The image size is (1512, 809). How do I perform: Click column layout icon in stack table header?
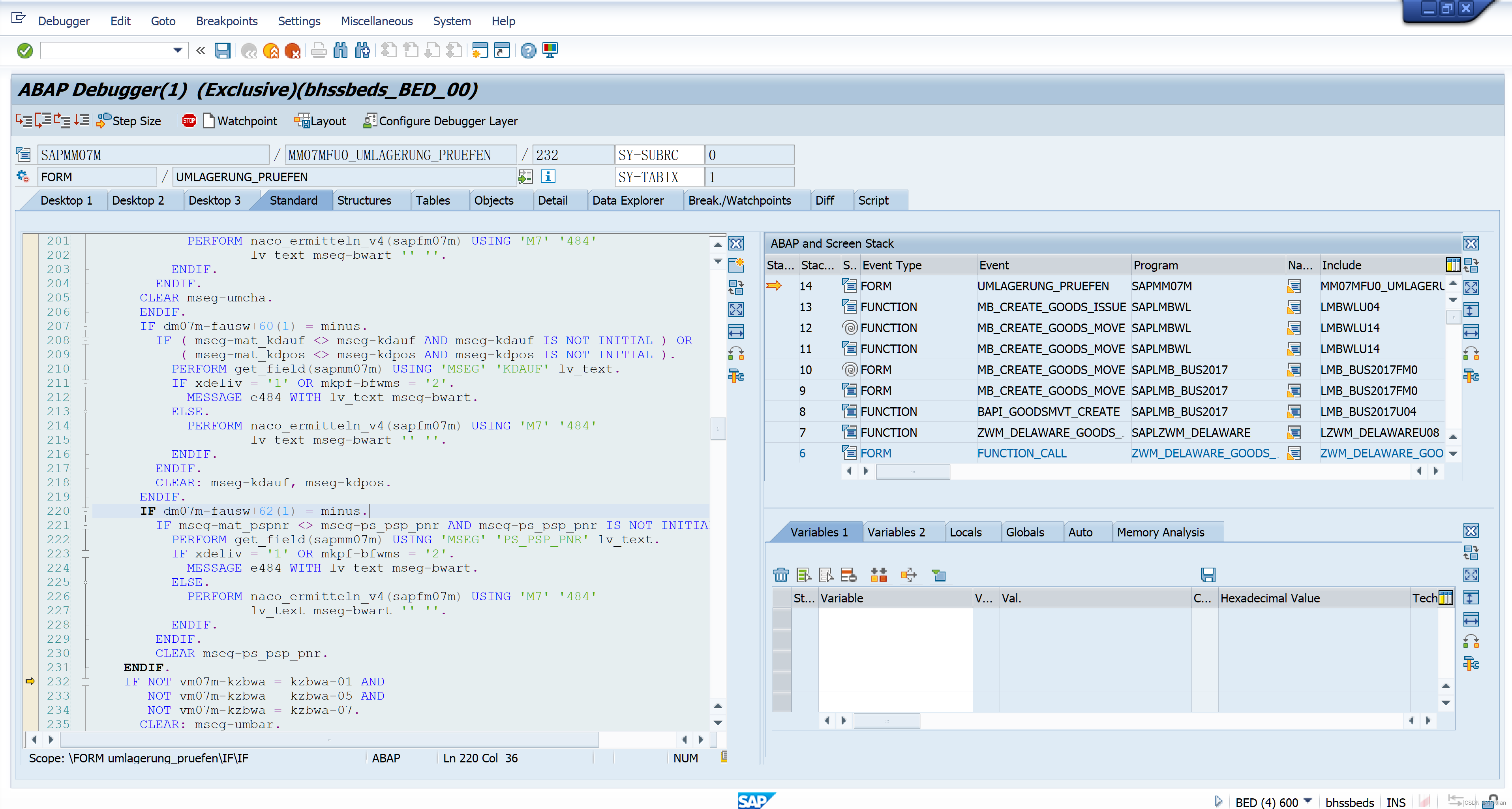point(1453,265)
